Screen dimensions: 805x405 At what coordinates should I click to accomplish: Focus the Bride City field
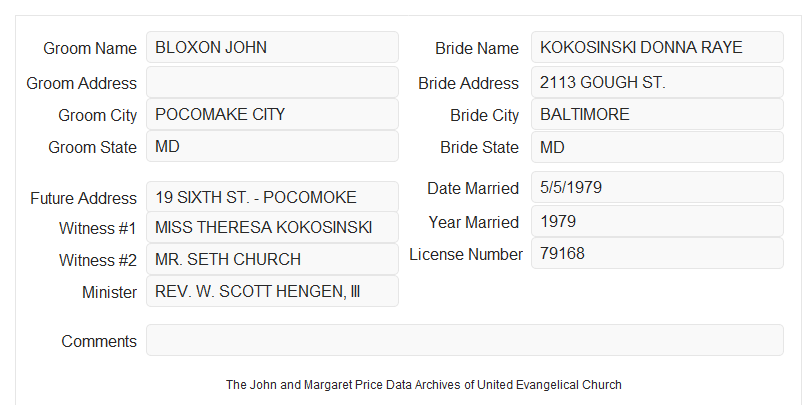[x=657, y=114]
